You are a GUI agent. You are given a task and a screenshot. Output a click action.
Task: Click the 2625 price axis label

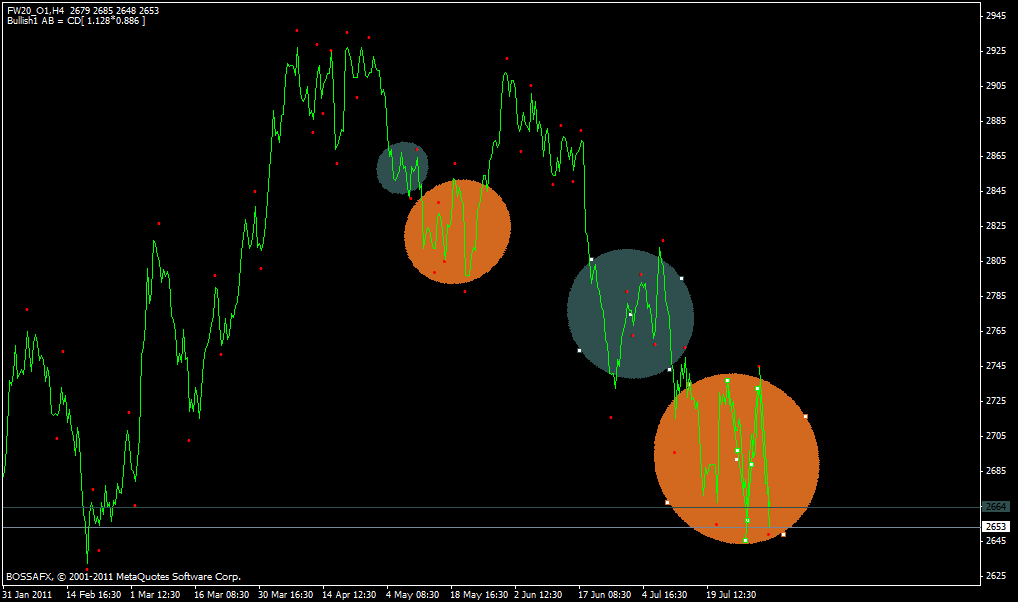coord(996,576)
